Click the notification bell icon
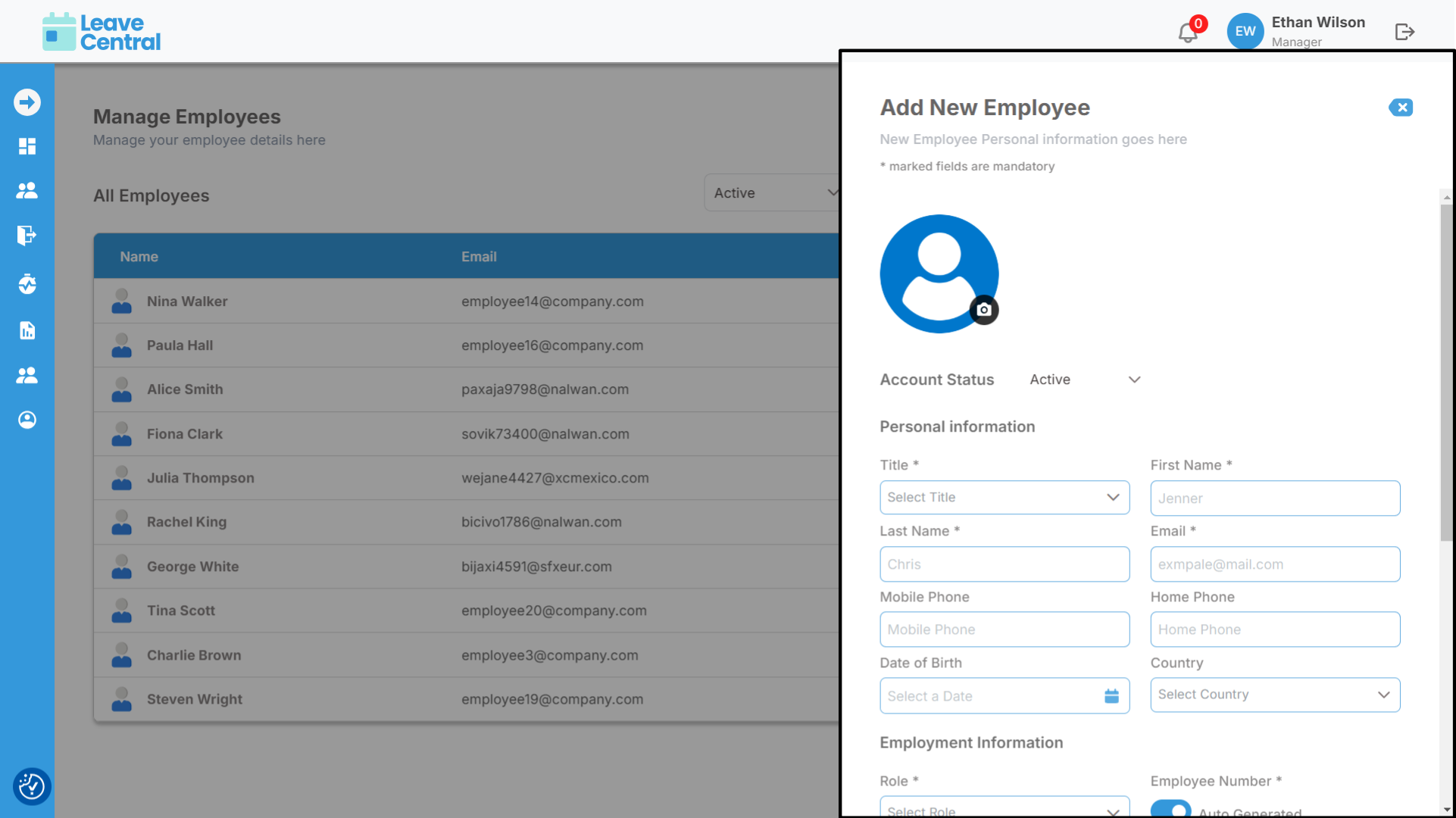The height and width of the screenshot is (818, 1456). [1187, 33]
